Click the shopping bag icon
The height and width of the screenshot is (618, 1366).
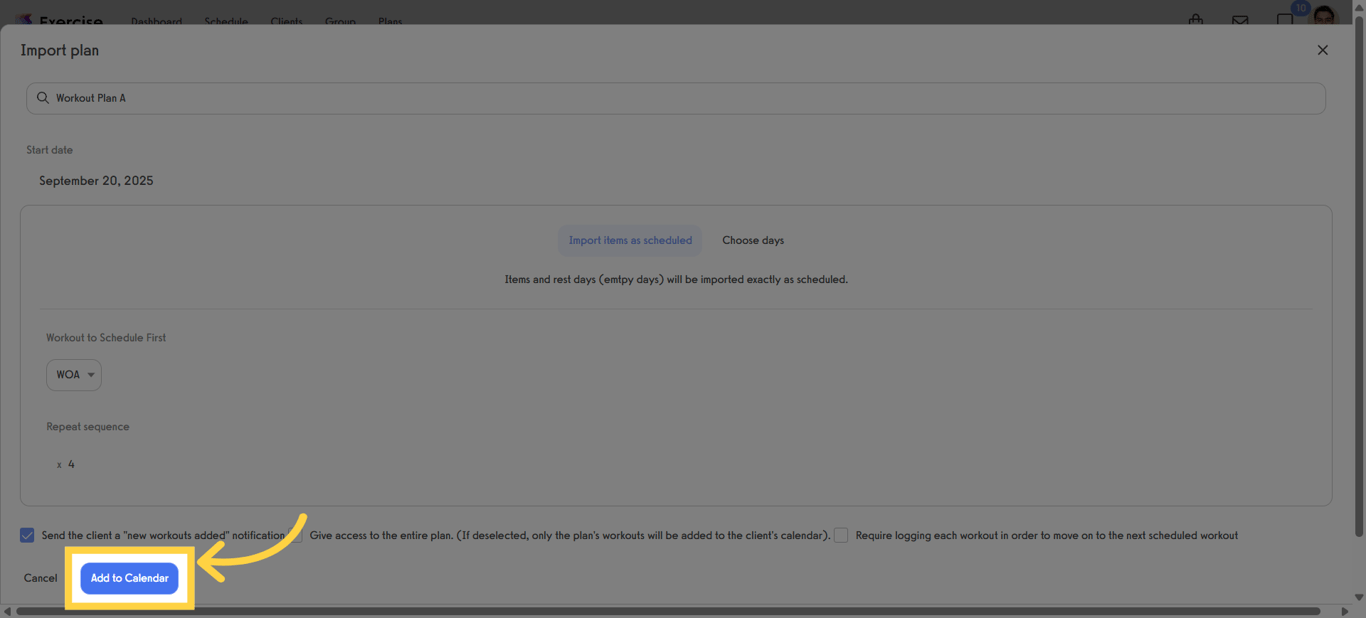click(1196, 19)
